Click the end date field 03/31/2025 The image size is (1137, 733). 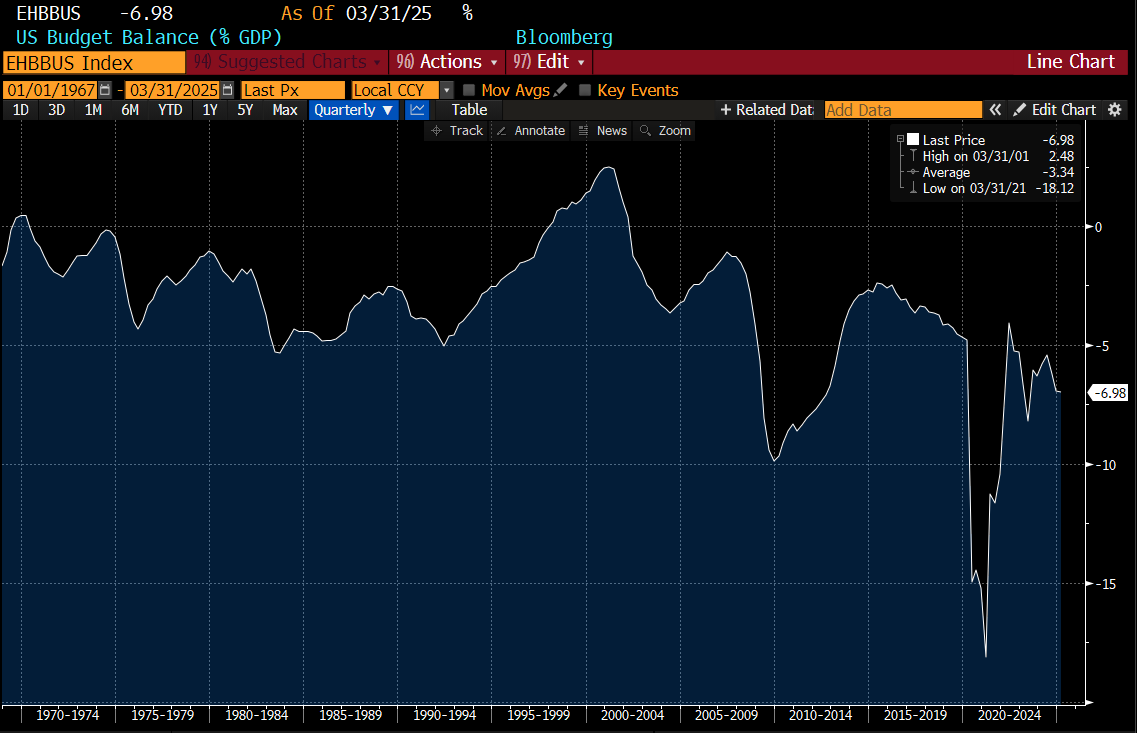173,90
